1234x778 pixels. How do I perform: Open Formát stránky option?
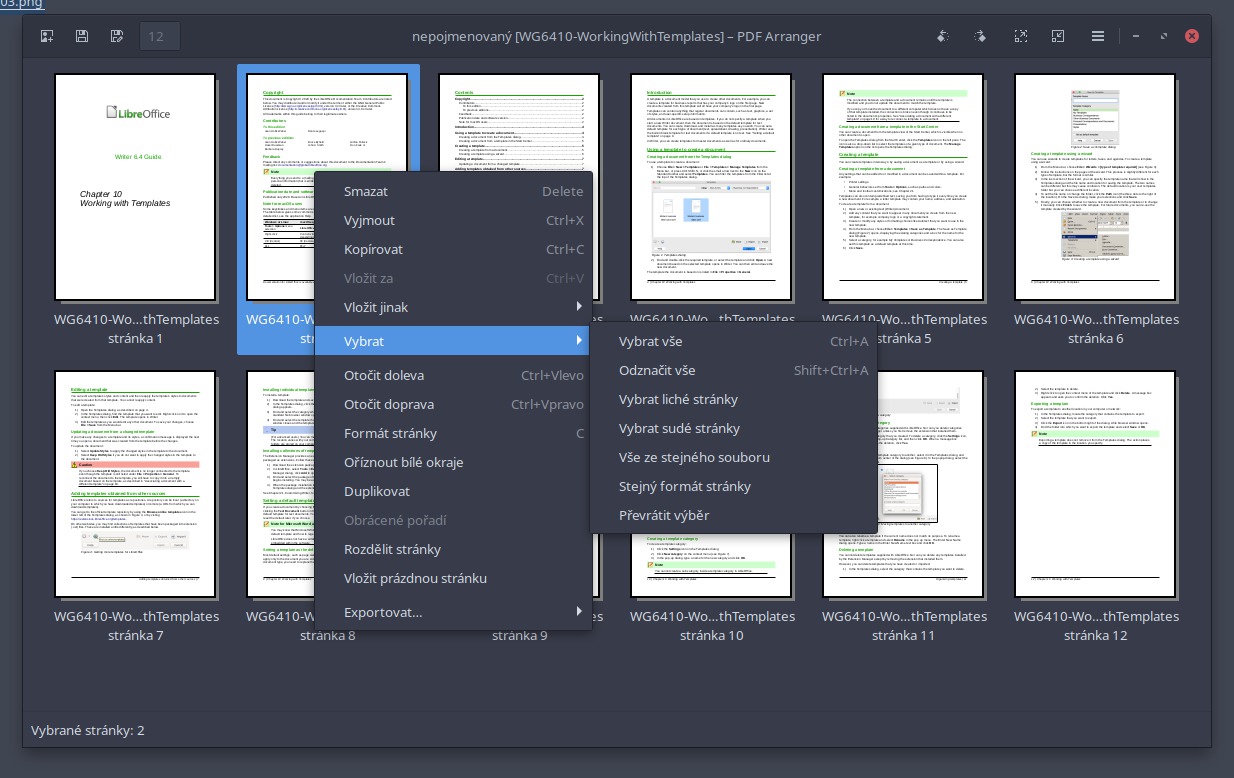(x=454, y=433)
